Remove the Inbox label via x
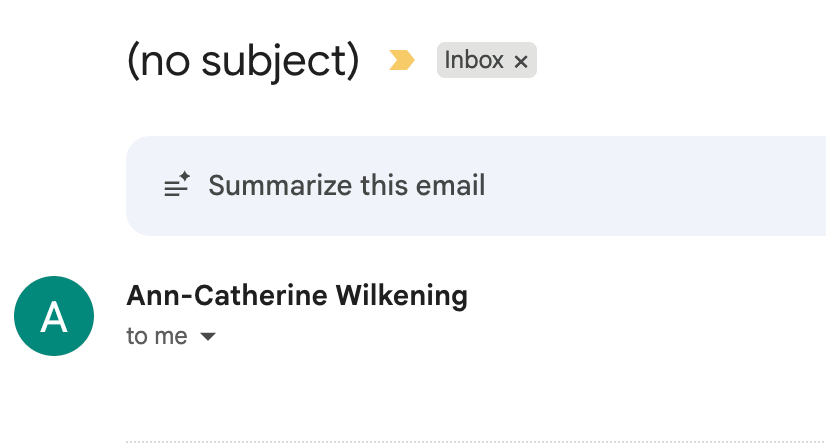 [x=520, y=62]
